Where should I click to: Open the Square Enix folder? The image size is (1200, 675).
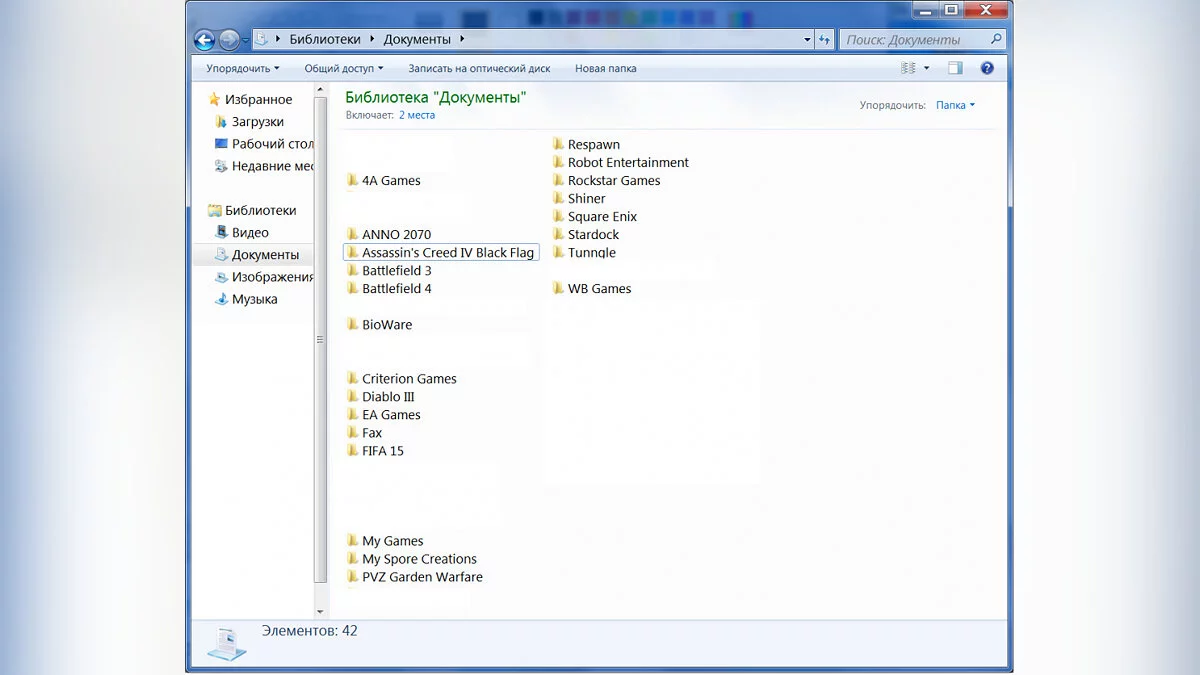(601, 217)
